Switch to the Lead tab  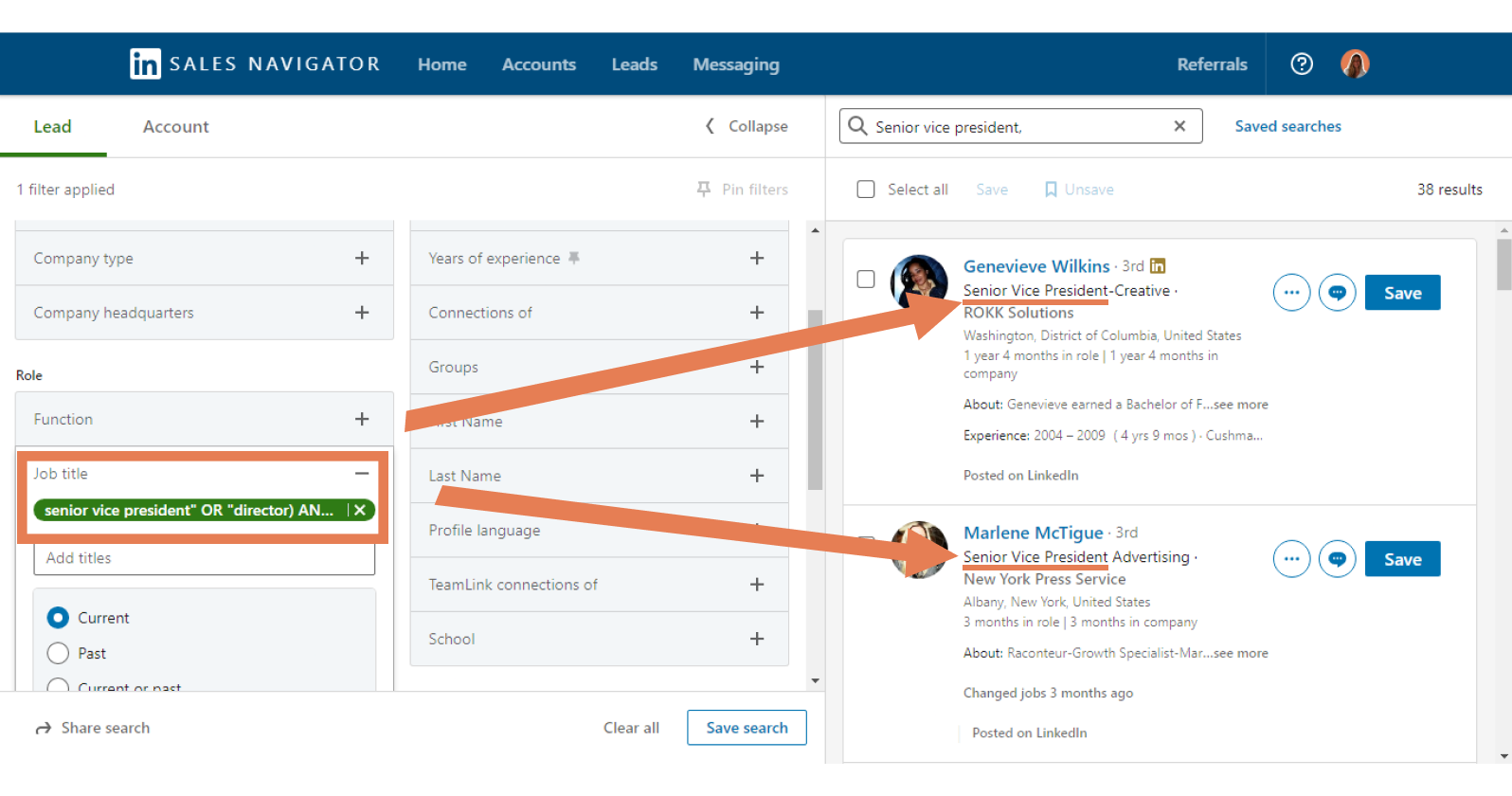coord(53,127)
